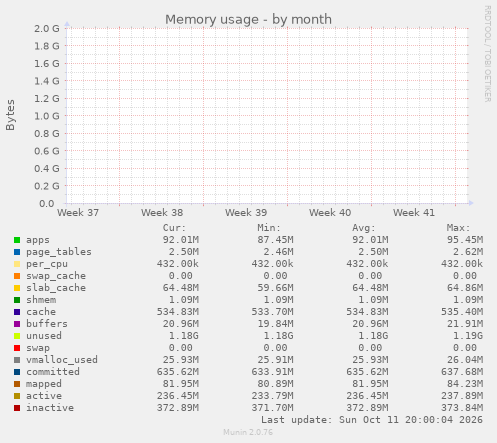The width and height of the screenshot is (497, 443).
Task: Click the olive active legend swatch
Action: point(17,396)
